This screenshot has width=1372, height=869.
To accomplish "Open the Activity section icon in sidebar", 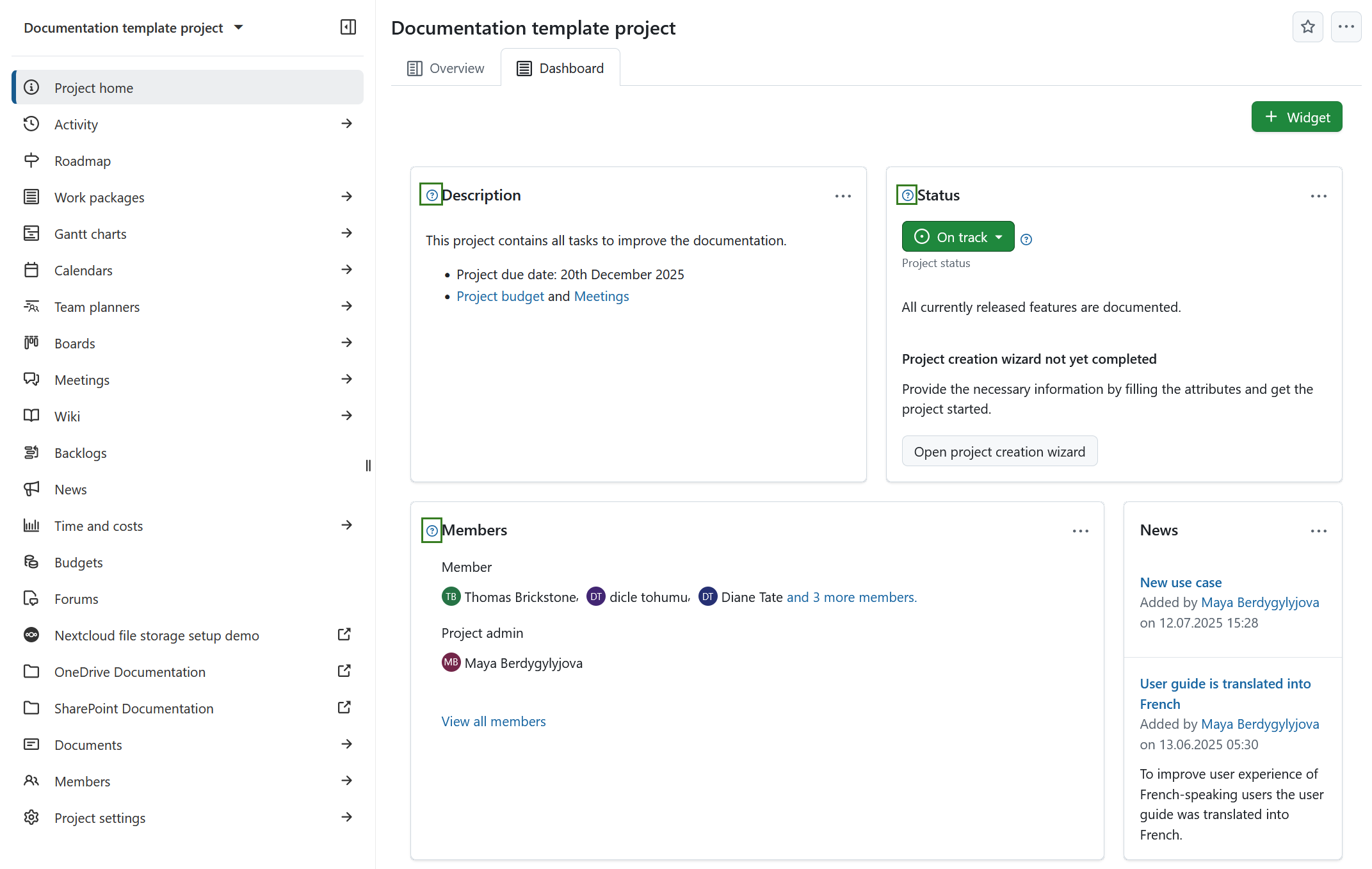I will 31,124.
